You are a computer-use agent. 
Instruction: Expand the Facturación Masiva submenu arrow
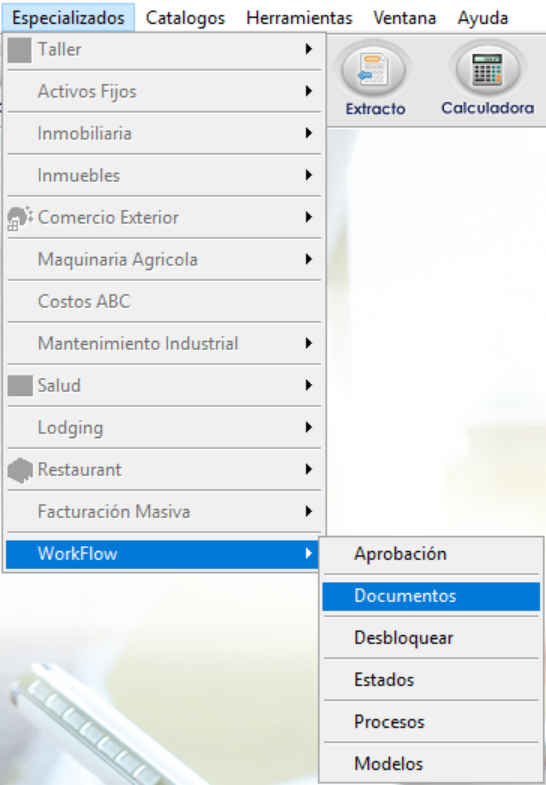(309, 512)
